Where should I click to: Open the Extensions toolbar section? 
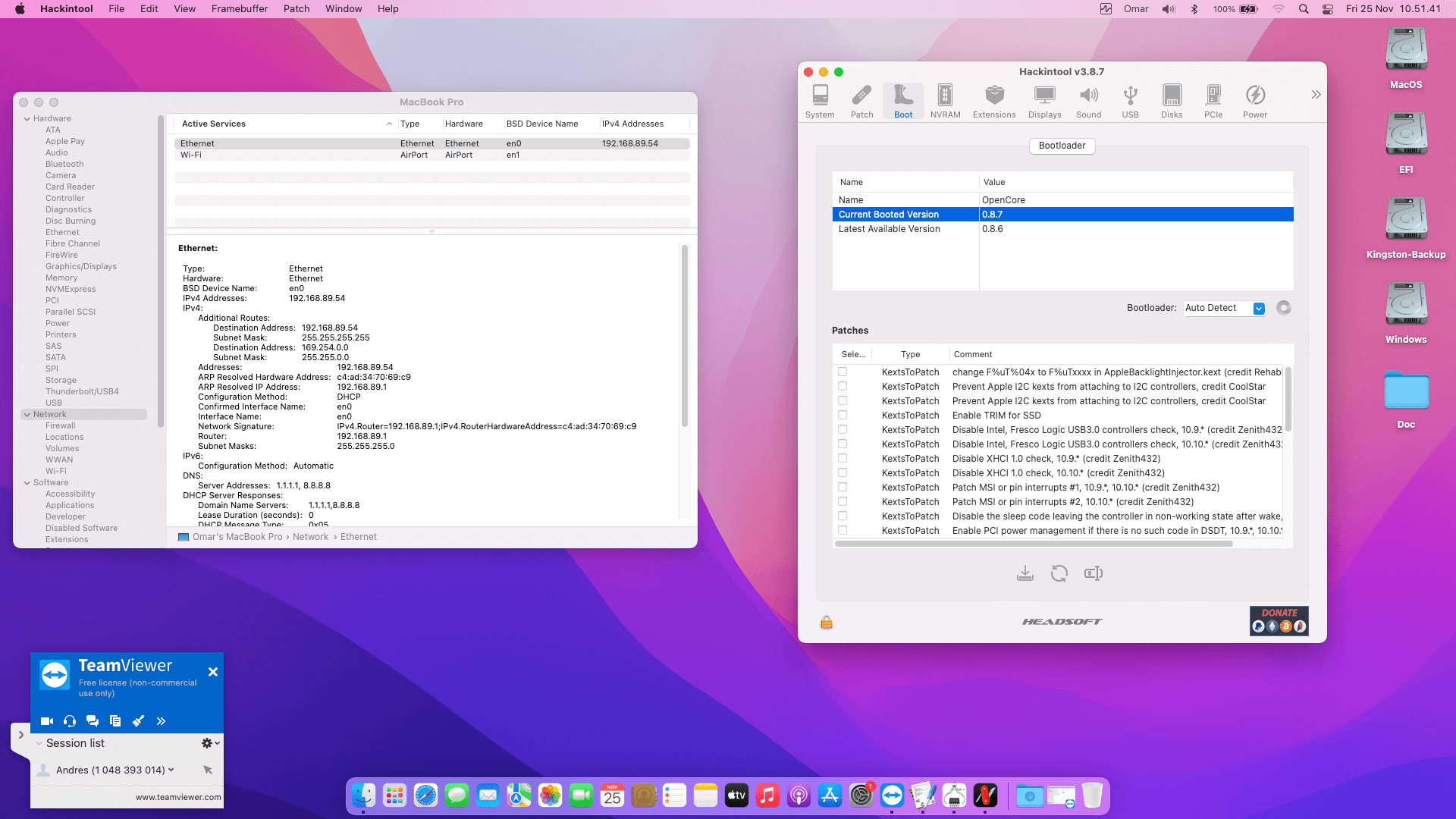click(x=994, y=101)
